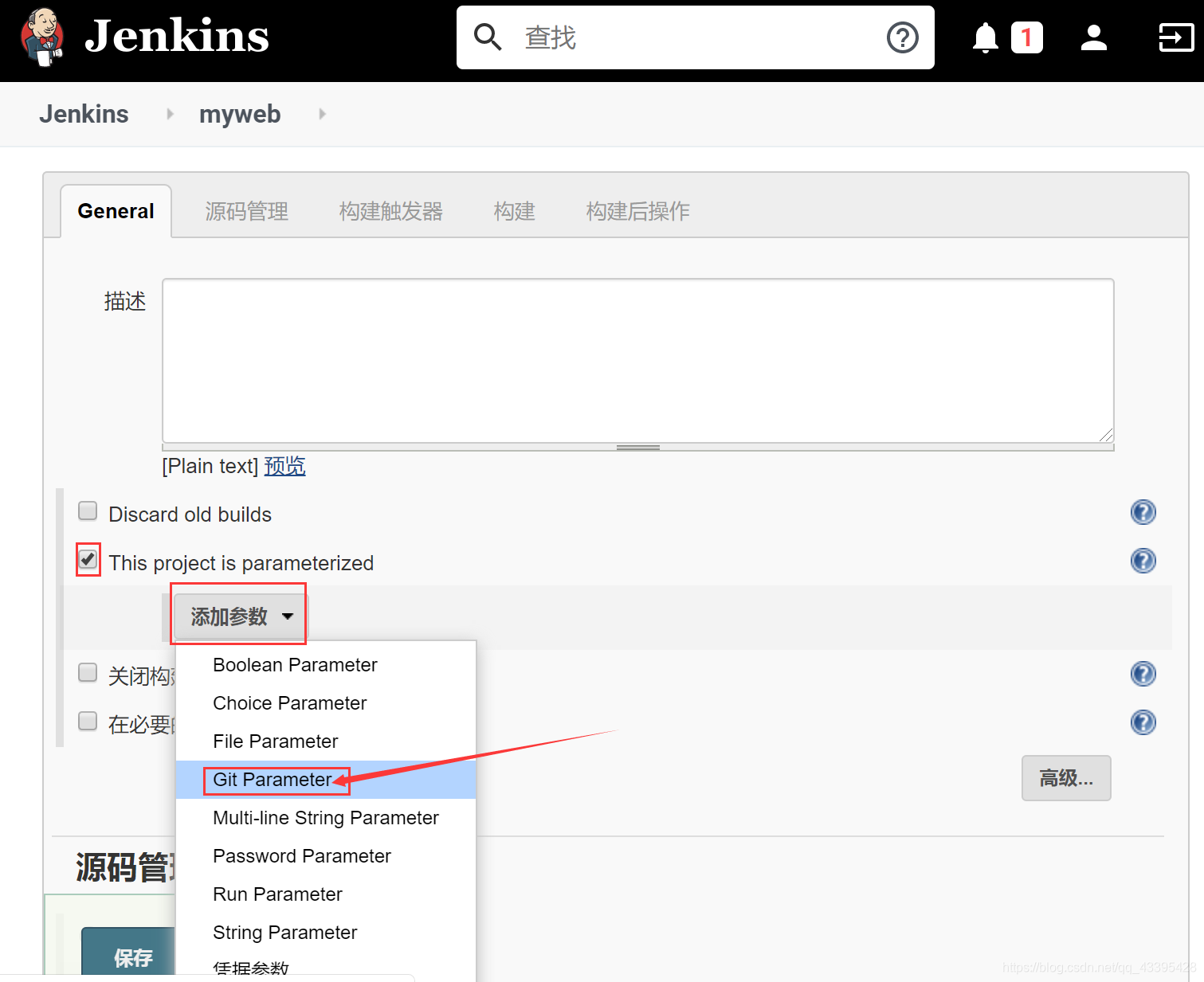Click the search magnifier icon
1204x982 pixels.
pyautogui.click(x=488, y=37)
